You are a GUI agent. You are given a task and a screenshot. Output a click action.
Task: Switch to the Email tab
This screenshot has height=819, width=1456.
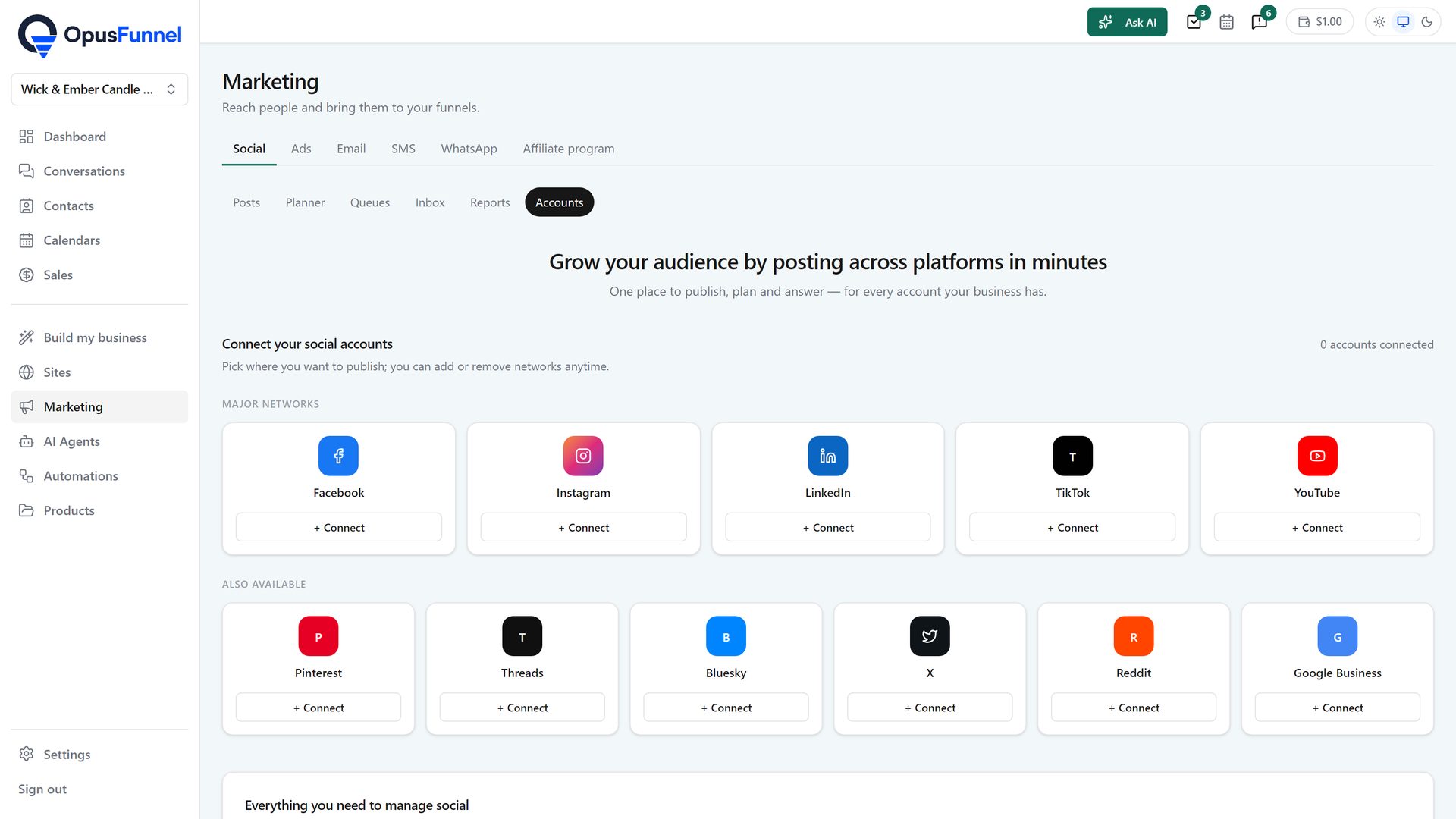(351, 149)
